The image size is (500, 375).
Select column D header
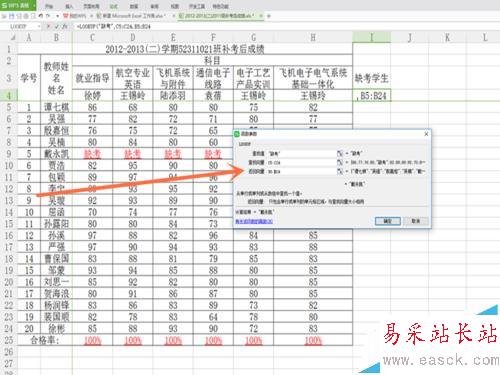point(133,37)
